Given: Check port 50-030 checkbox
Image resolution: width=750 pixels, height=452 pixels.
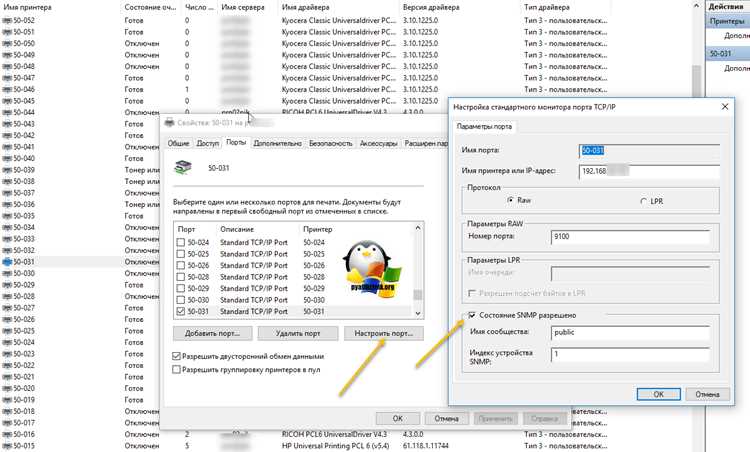Looking at the screenshot, I should pos(180,300).
